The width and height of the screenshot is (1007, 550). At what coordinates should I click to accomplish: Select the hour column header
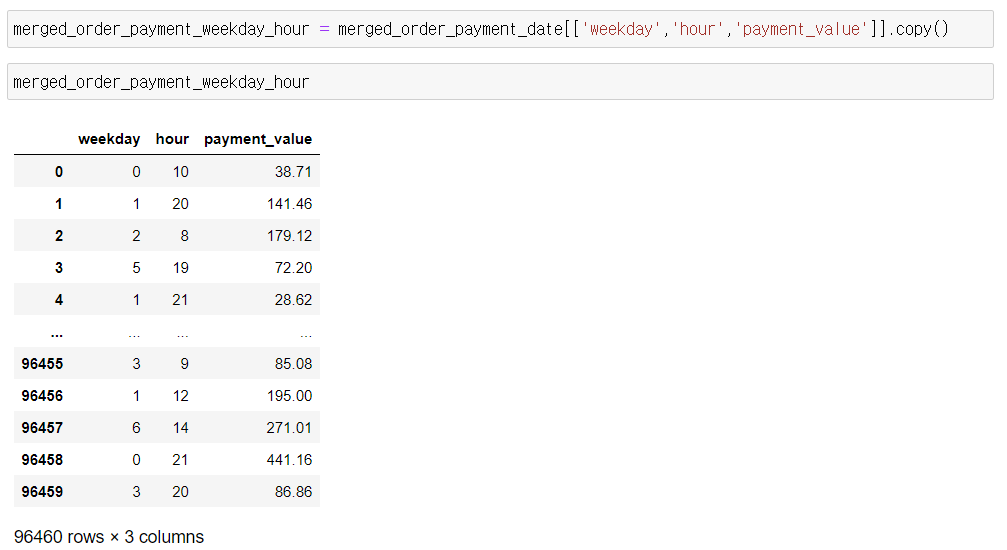172,139
